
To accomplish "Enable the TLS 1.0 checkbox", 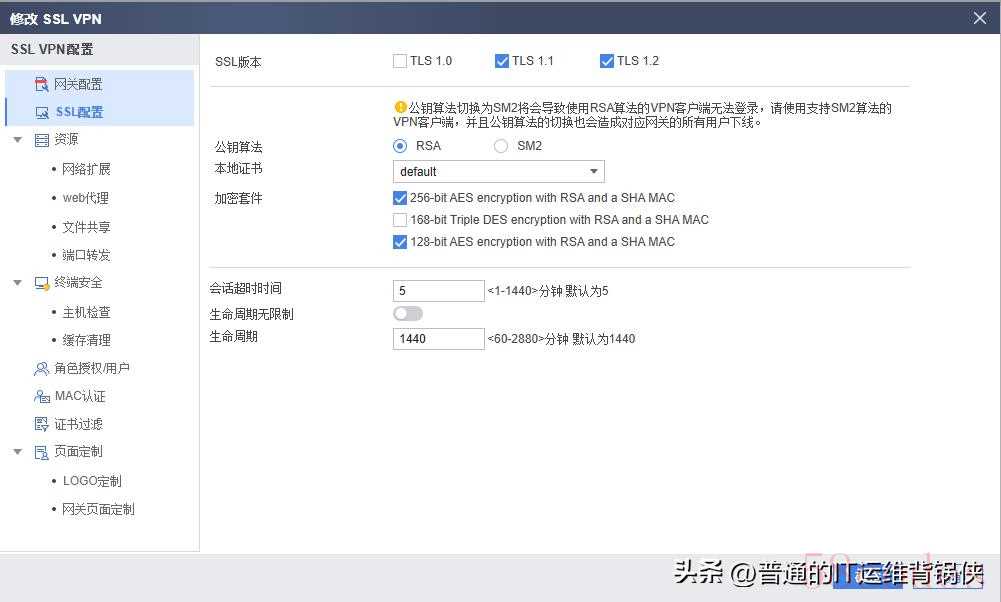I will tap(400, 61).
